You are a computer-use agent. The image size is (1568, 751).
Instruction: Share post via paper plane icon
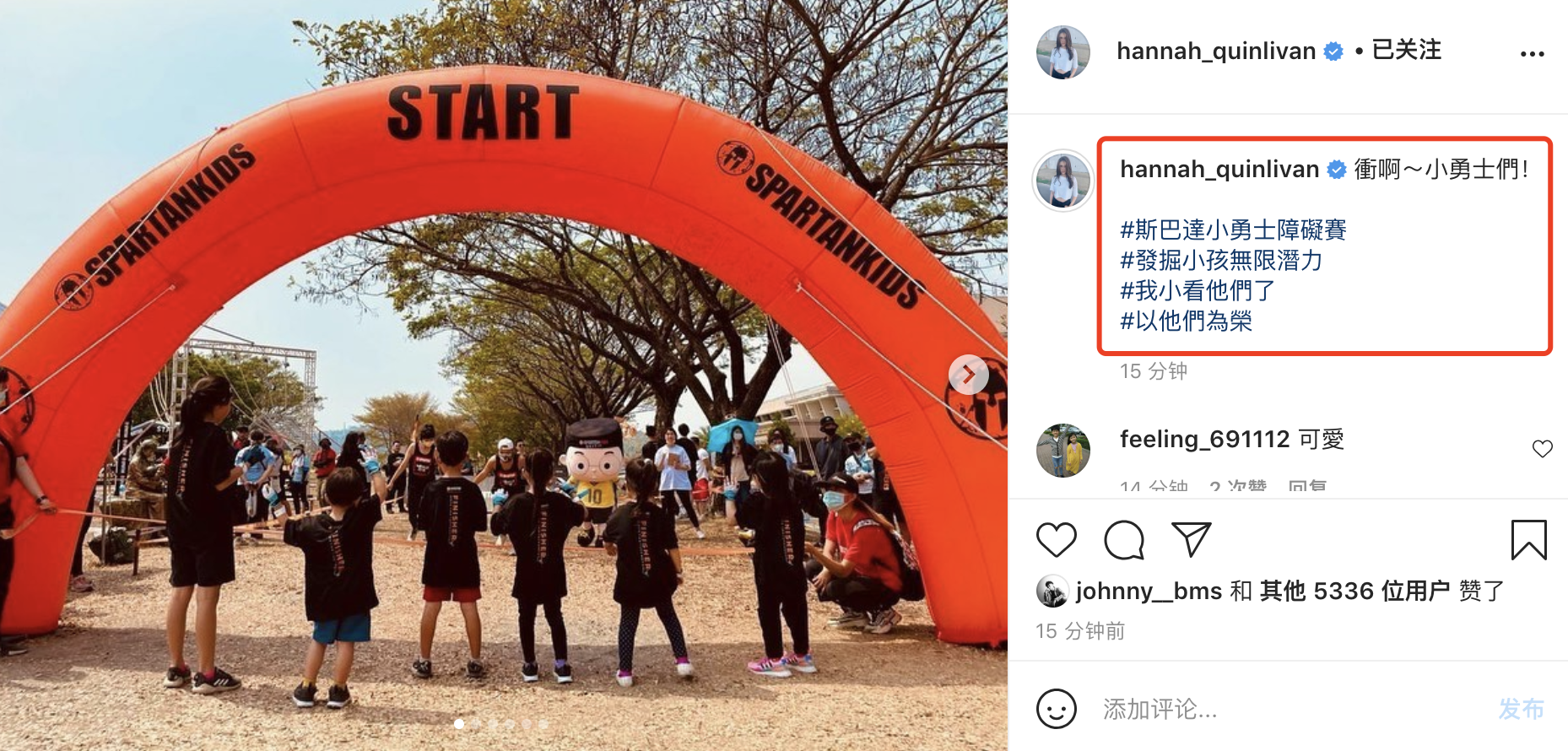[1191, 540]
